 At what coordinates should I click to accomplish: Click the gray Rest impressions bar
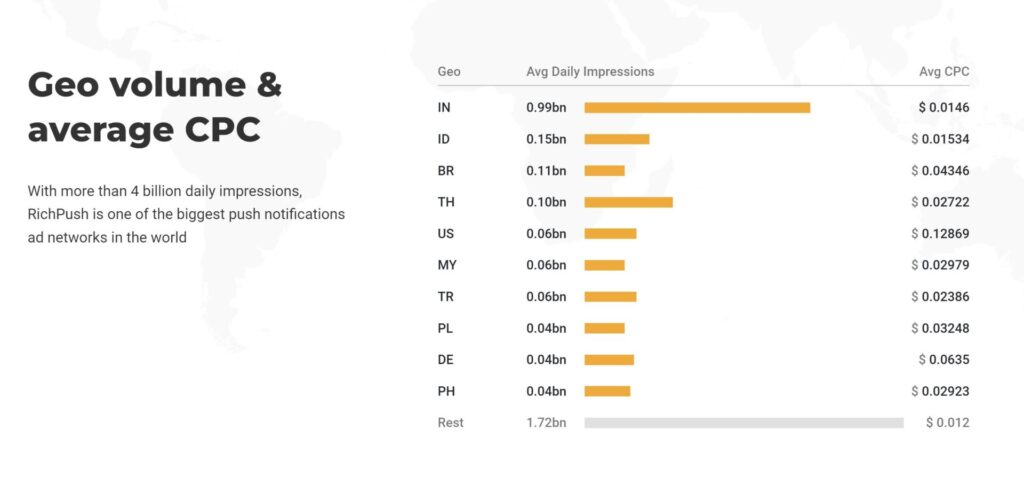pyautogui.click(x=744, y=423)
